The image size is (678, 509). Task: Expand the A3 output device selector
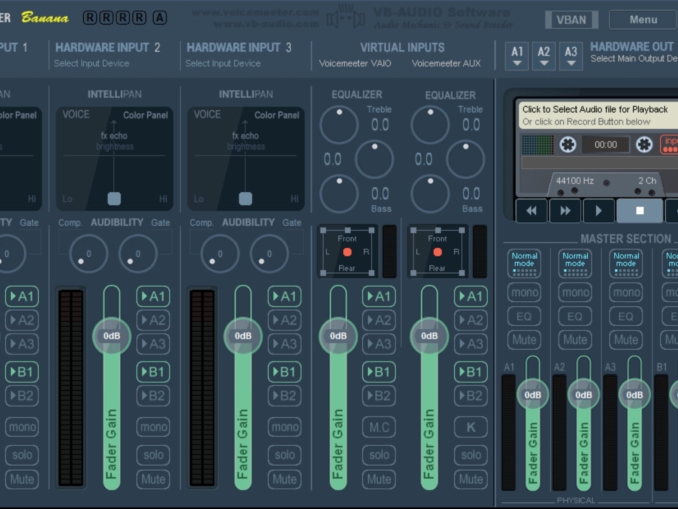click(570, 56)
